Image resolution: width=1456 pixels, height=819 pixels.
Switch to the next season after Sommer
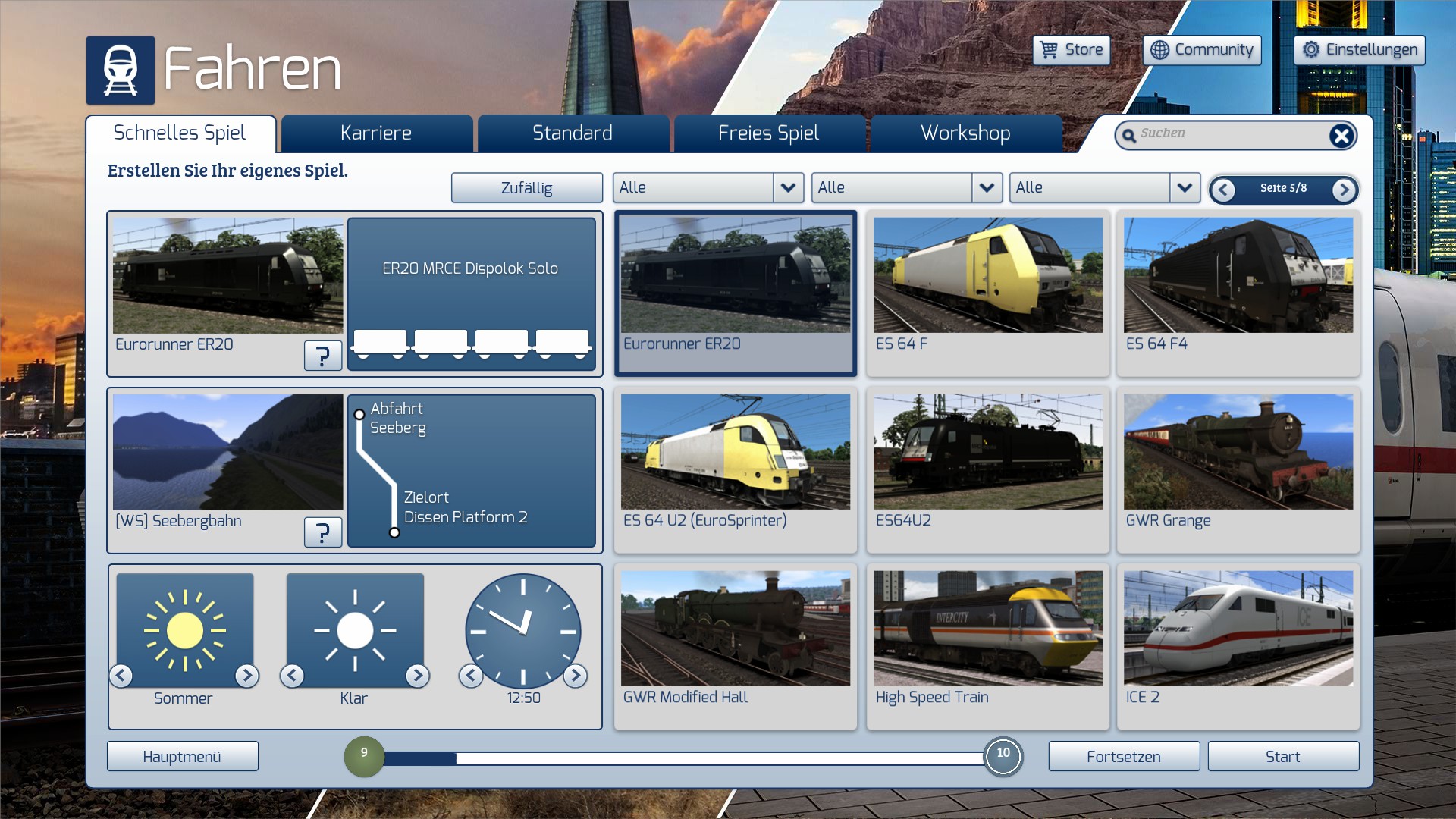pyautogui.click(x=246, y=675)
